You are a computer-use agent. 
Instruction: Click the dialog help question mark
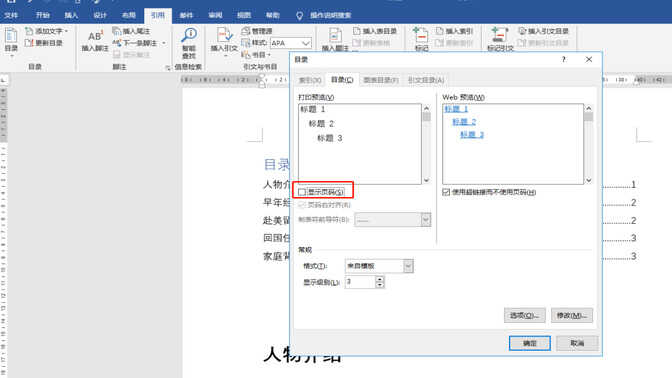click(564, 59)
